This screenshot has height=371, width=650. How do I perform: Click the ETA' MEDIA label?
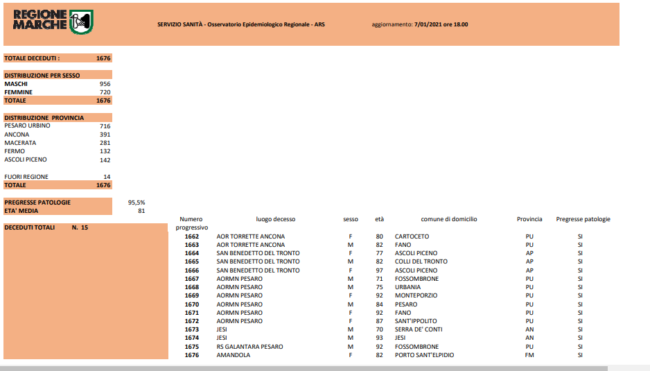21,211
